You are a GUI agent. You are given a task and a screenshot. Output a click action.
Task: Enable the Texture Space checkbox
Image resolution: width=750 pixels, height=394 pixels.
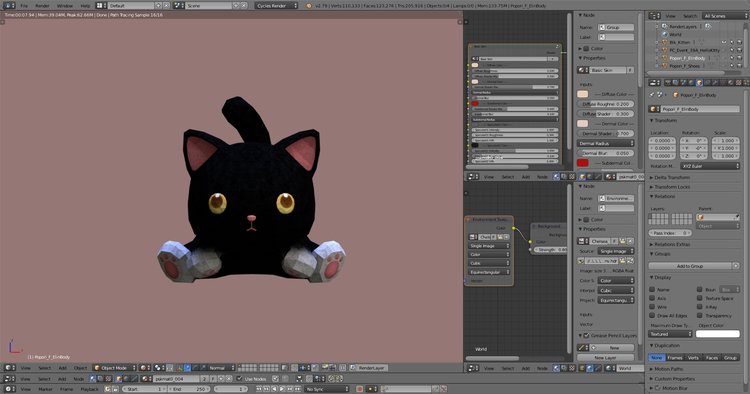tap(699, 298)
